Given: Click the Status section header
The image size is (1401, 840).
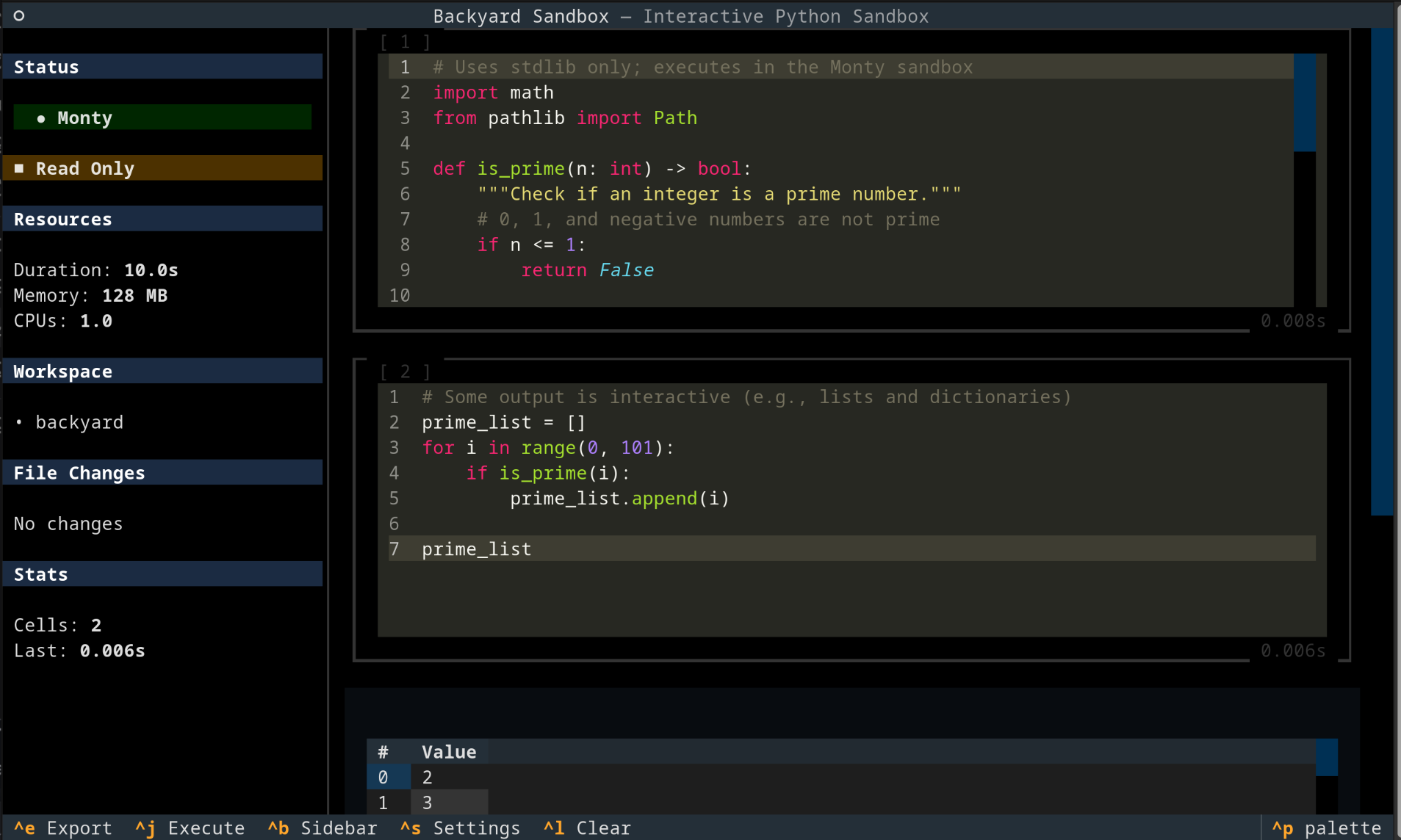Looking at the screenshot, I should tap(162, 67).
